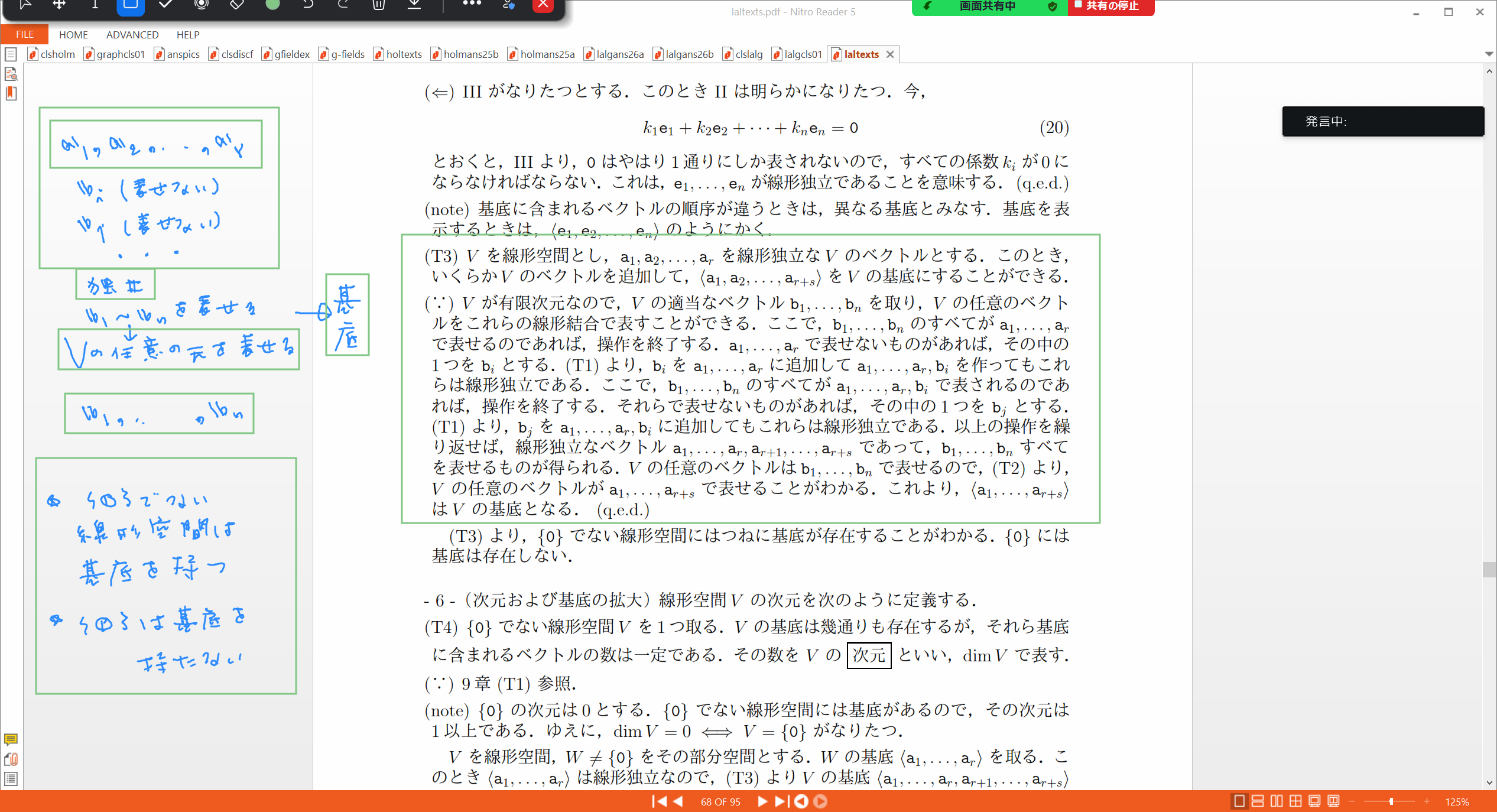Go back to previous view
Screen dimensions: 1497x812
point(801,801)
